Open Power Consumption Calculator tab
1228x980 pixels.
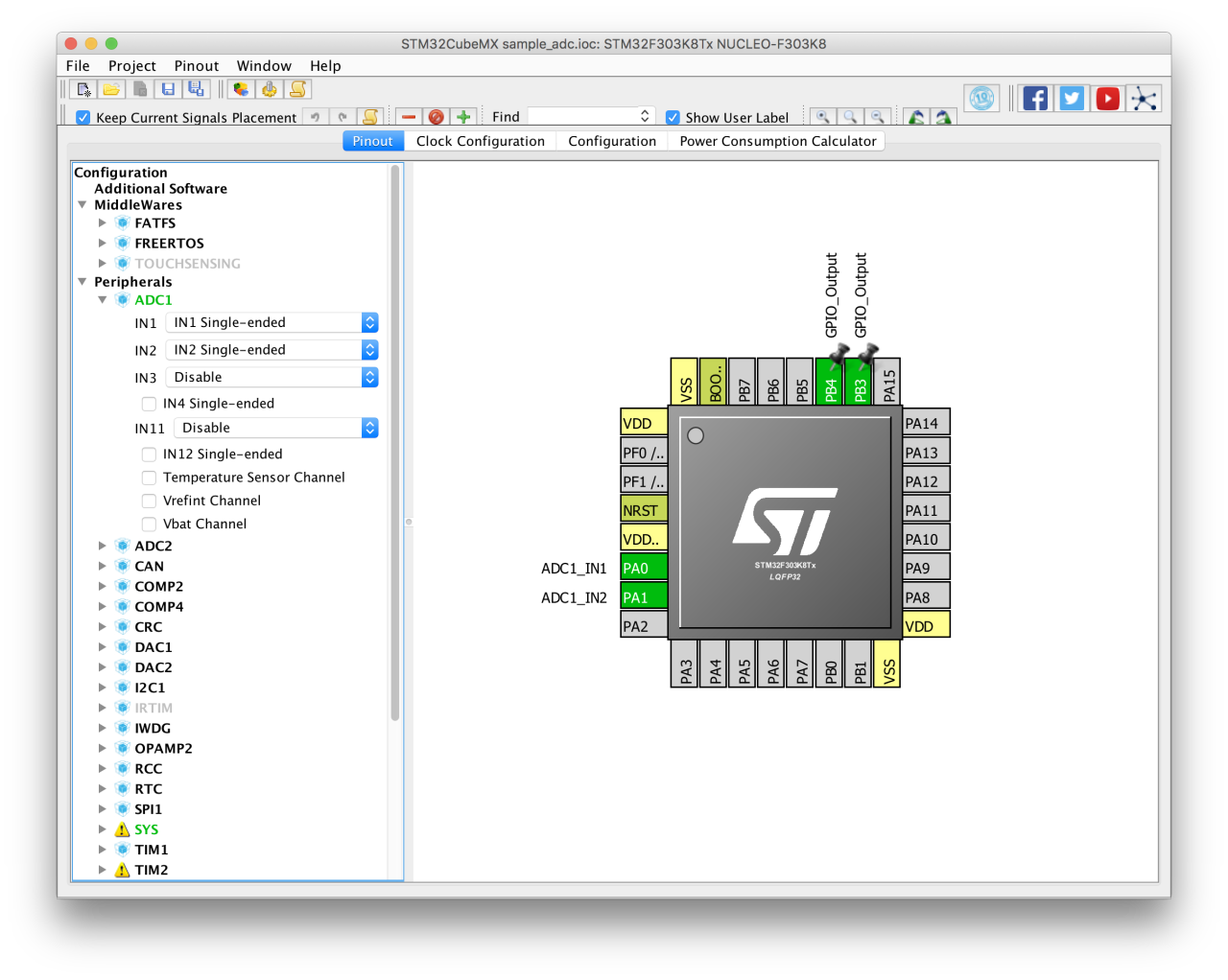pos(778,141)
